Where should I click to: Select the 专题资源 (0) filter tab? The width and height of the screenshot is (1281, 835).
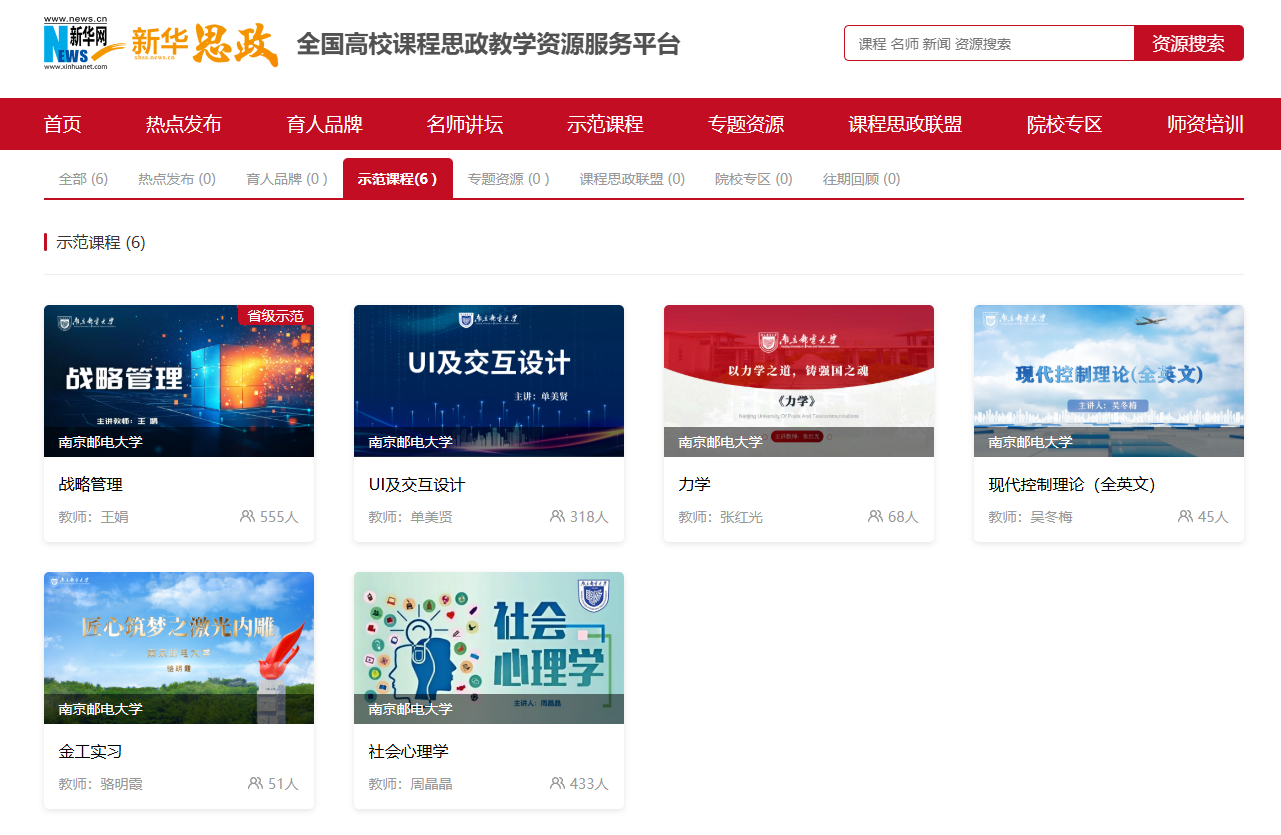click(x=508, y=179)
